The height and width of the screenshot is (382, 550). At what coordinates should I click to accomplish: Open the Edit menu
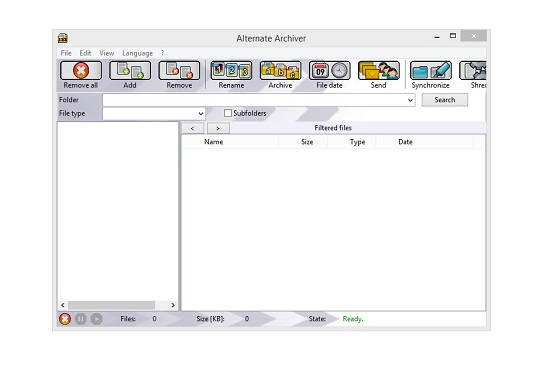(x=85, y=53)
